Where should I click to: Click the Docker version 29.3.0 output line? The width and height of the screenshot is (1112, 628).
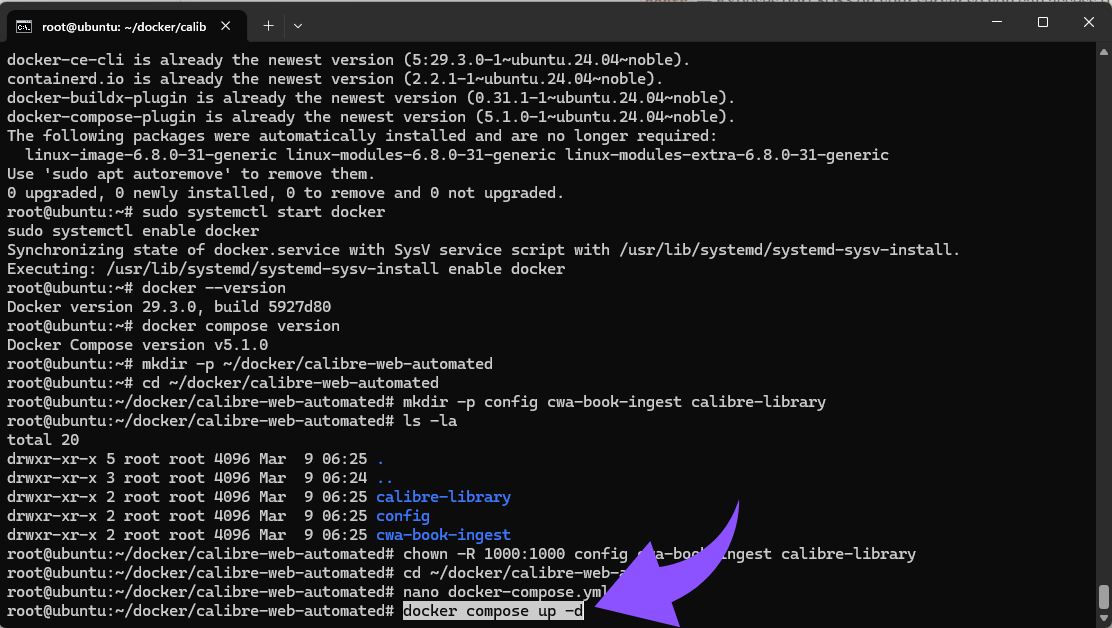point(168,307)
